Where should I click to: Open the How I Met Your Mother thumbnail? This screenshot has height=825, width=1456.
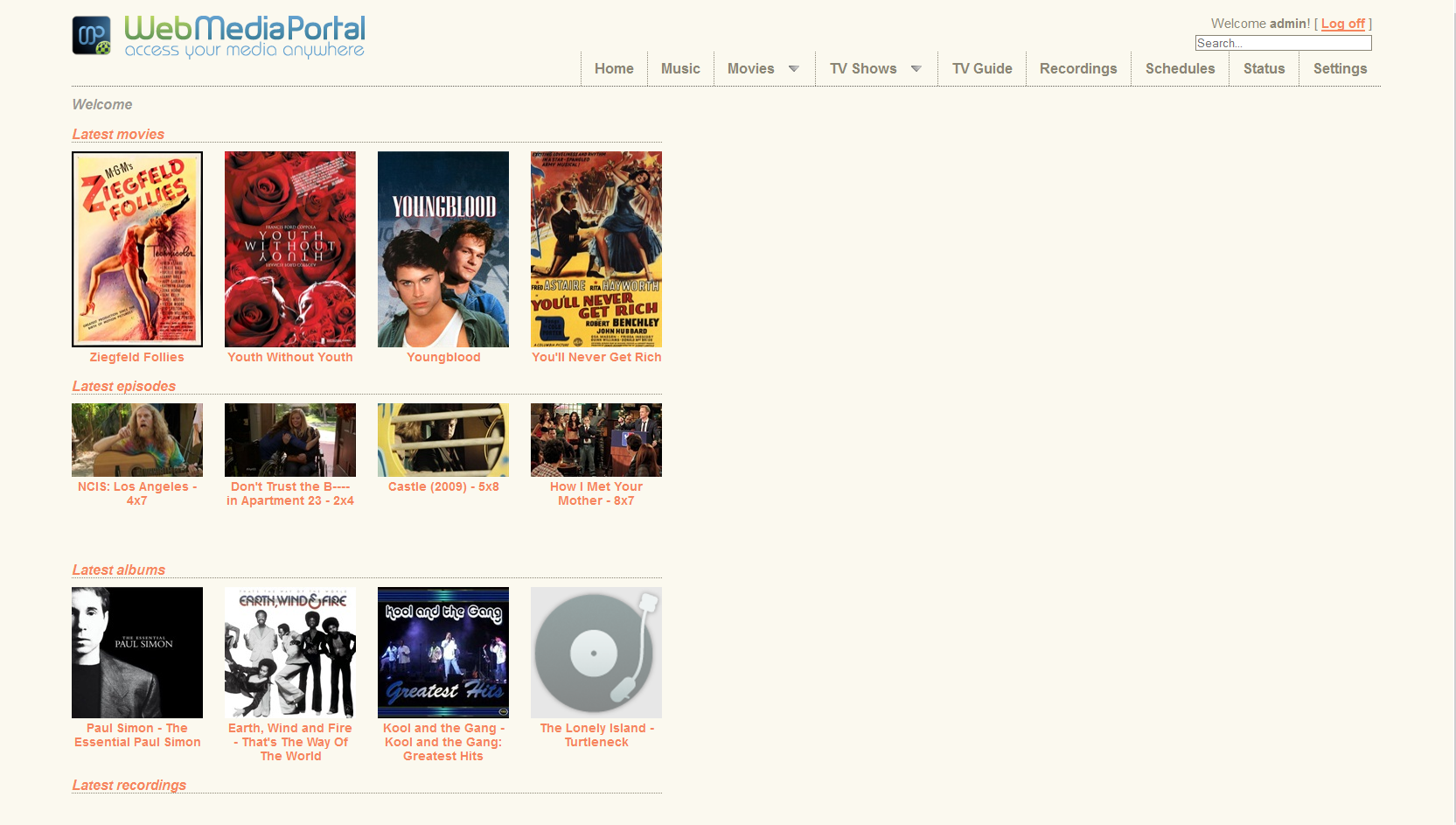[x=596, y=440]
